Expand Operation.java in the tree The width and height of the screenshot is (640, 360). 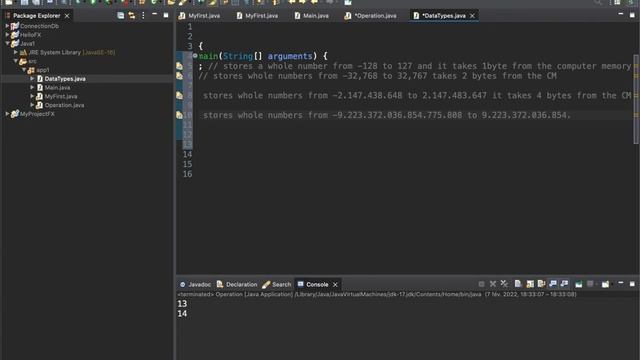32,105
